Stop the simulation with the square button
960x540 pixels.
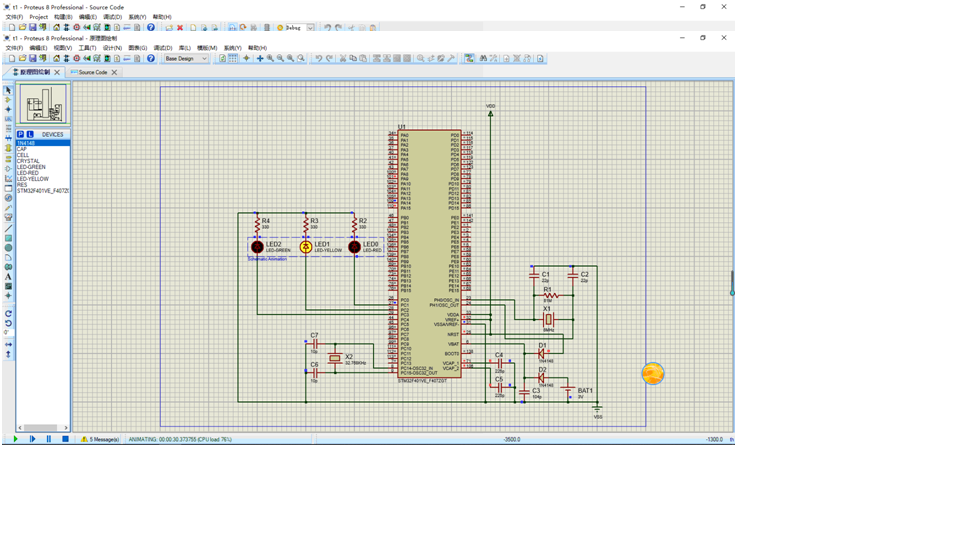point(66,439)
